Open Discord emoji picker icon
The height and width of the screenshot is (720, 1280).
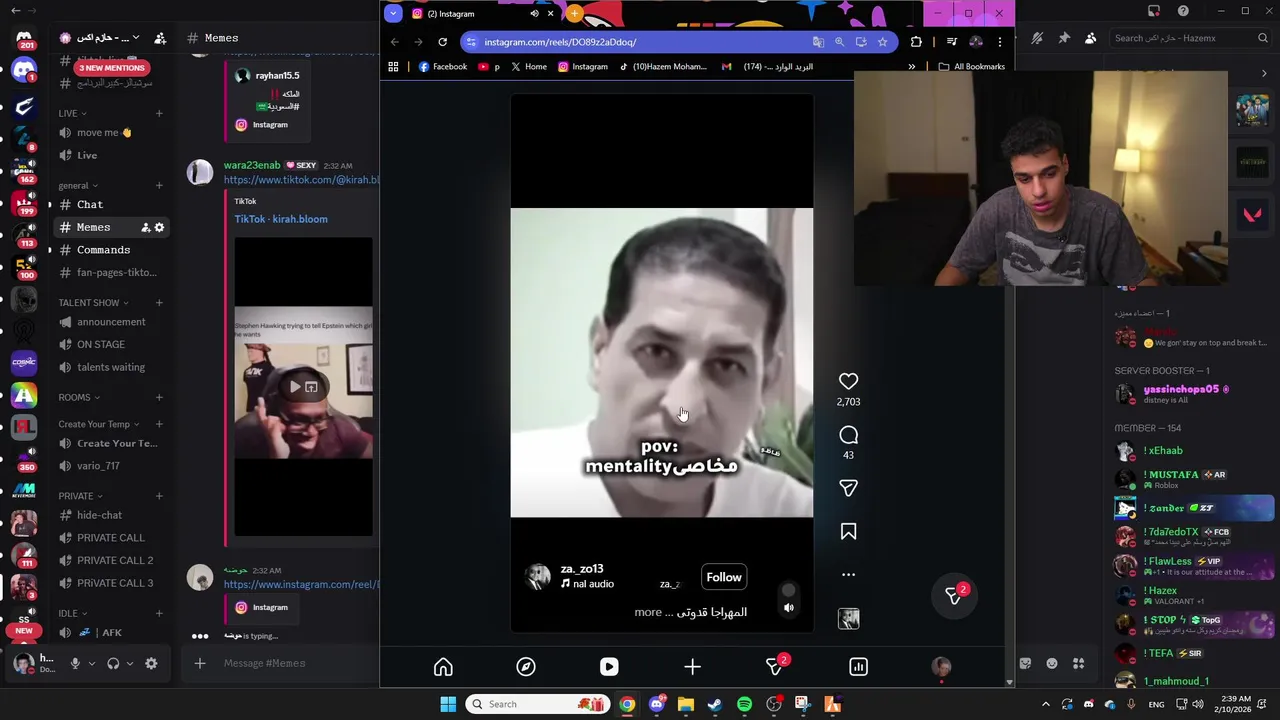point(1051,663)
